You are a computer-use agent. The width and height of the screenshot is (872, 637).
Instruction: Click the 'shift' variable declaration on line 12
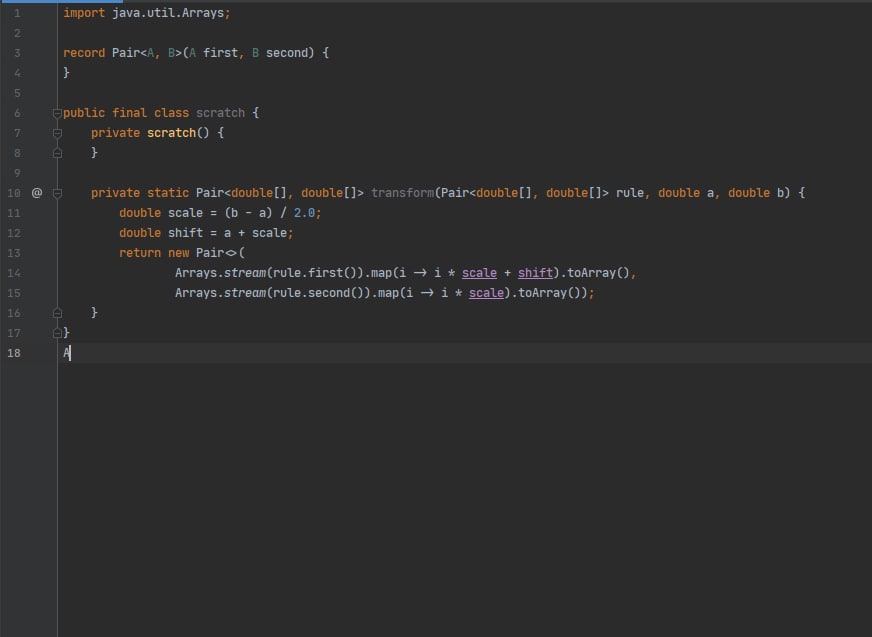pyautogui.click(x=185, y=233)
